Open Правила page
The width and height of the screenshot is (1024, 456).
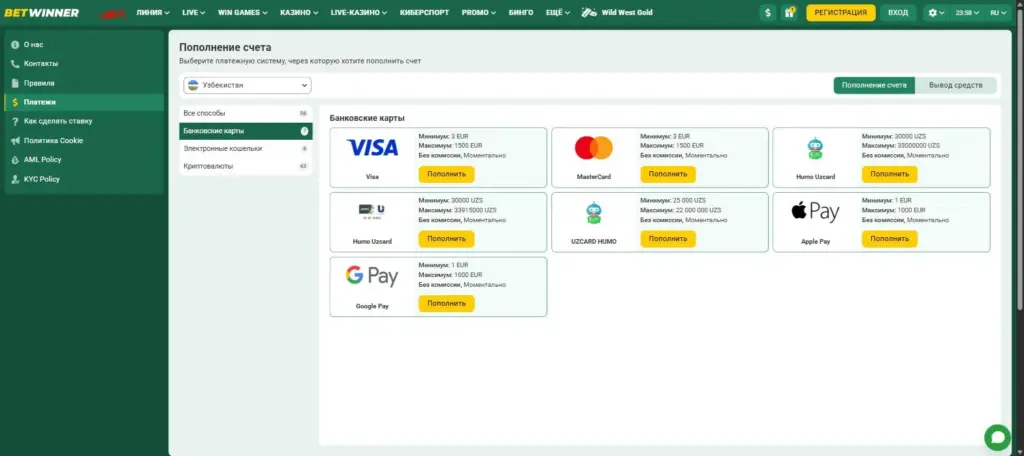(x=84, y=83)
